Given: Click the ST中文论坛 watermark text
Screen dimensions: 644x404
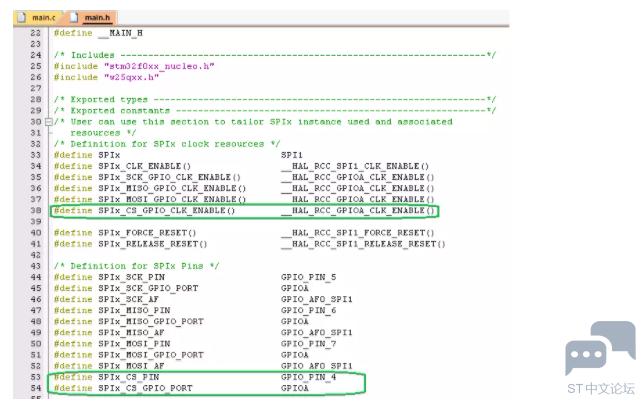Looking at the screenshot, I should 600,388.
